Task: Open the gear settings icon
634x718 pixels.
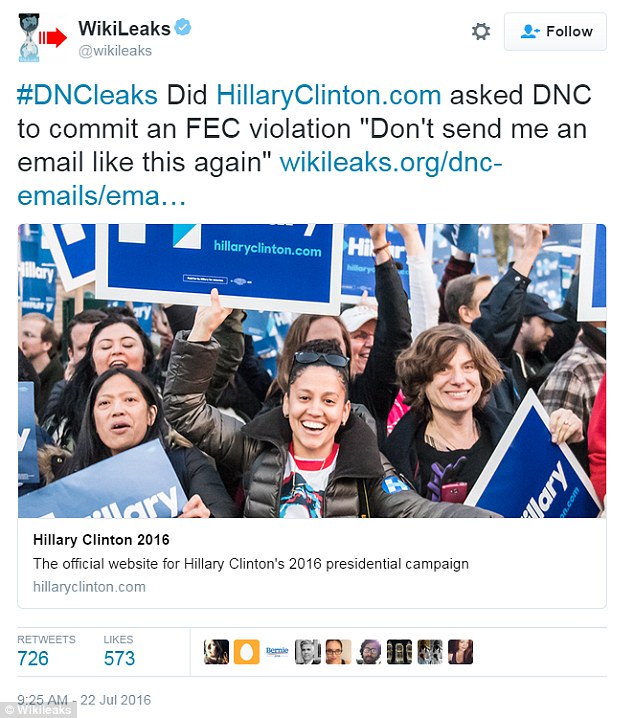Action: click(x=481, y=32)
